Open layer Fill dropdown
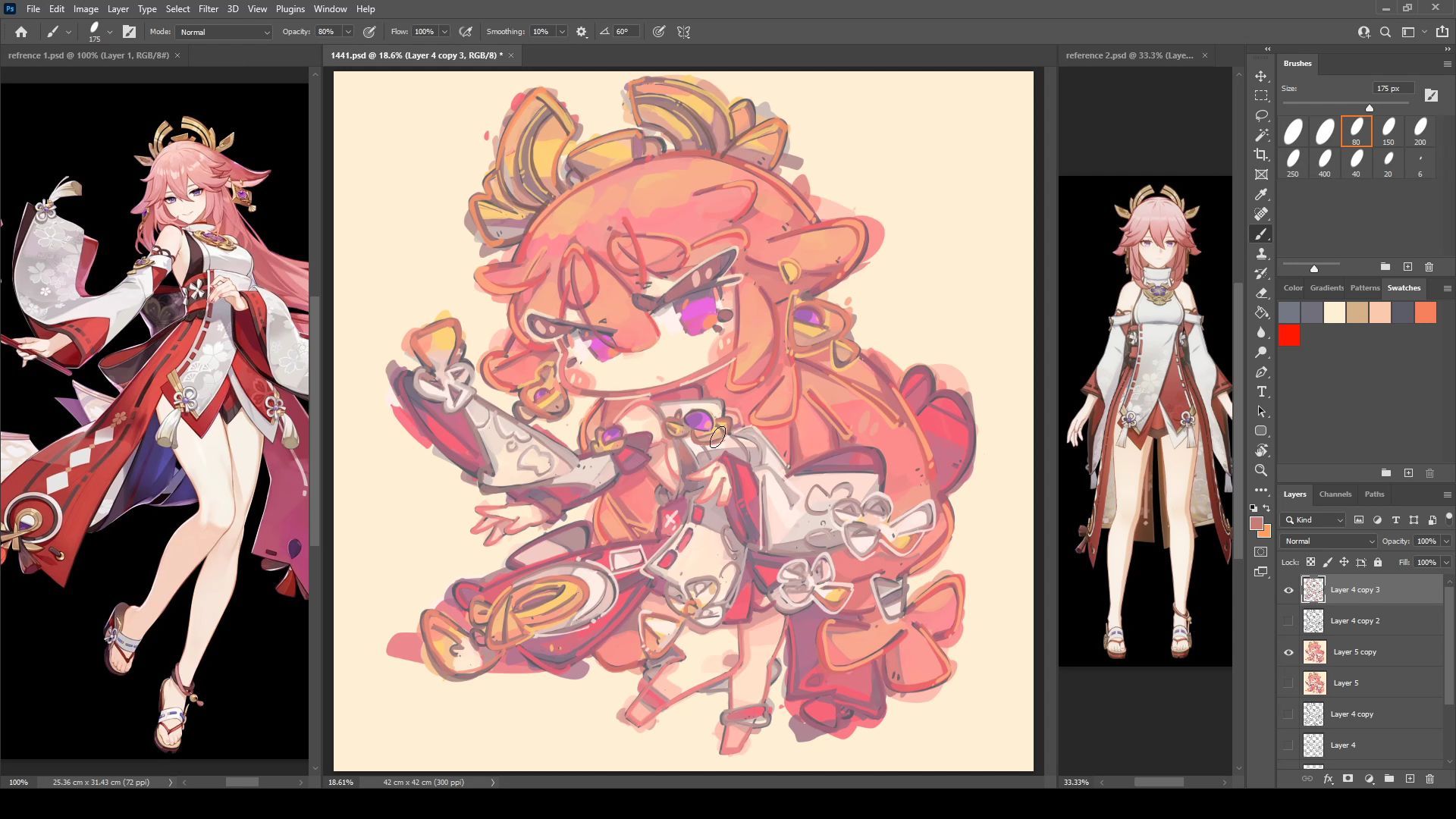Viewport: 1456px width, 819px height. click(1446, 562)
